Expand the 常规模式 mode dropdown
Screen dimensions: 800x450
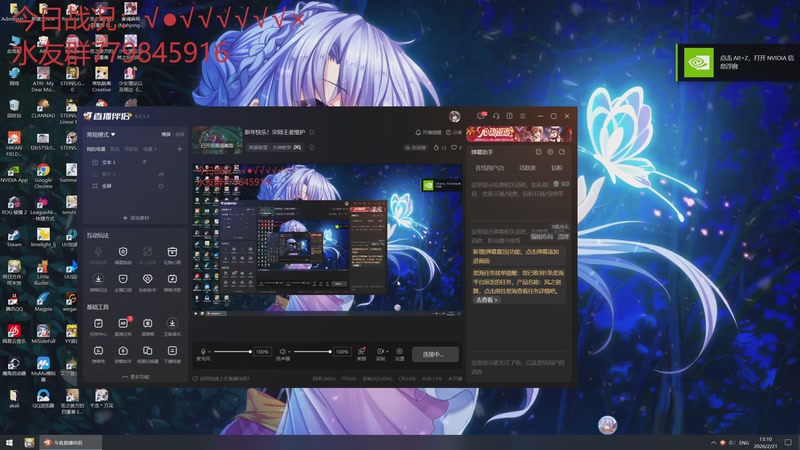pyautogui.click(x=101, y=135)
